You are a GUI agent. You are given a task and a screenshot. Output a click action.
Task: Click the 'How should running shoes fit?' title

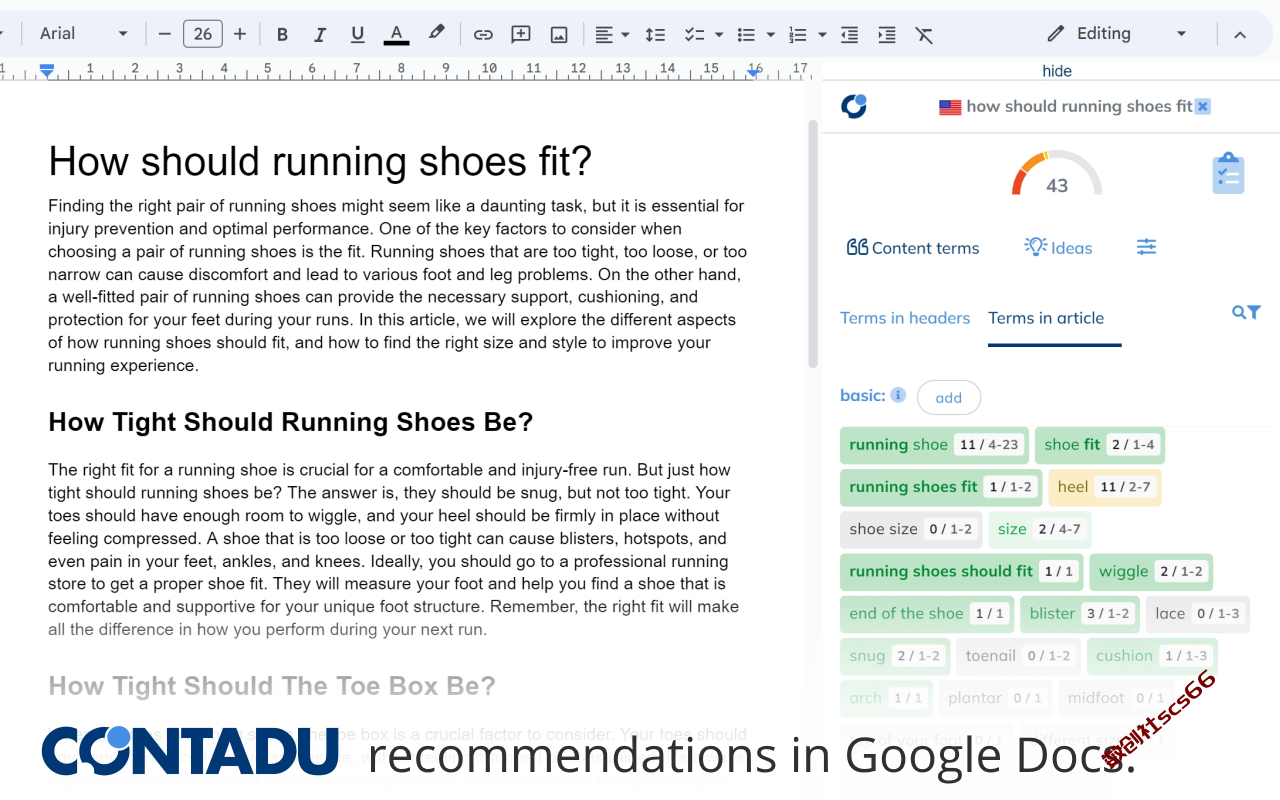pyautogui.click(x=320, y=161)
